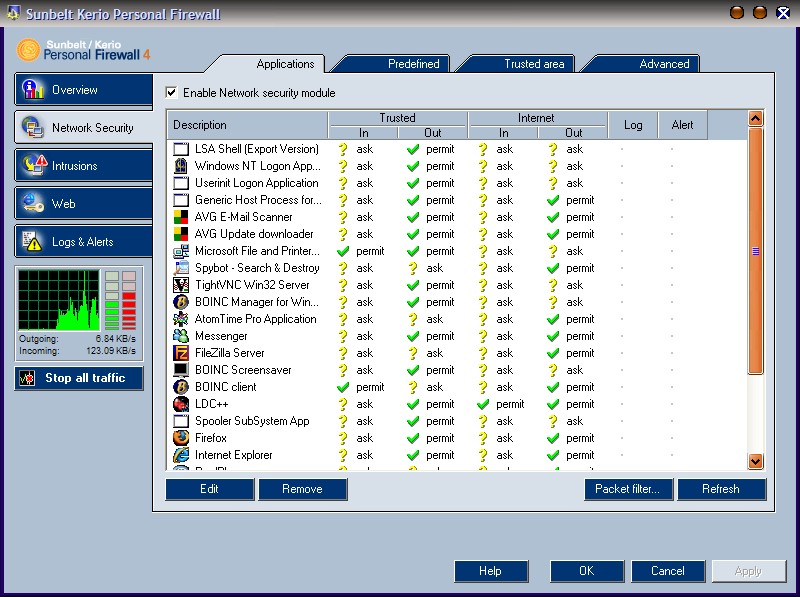Click the Overview section chart icon

33,89
